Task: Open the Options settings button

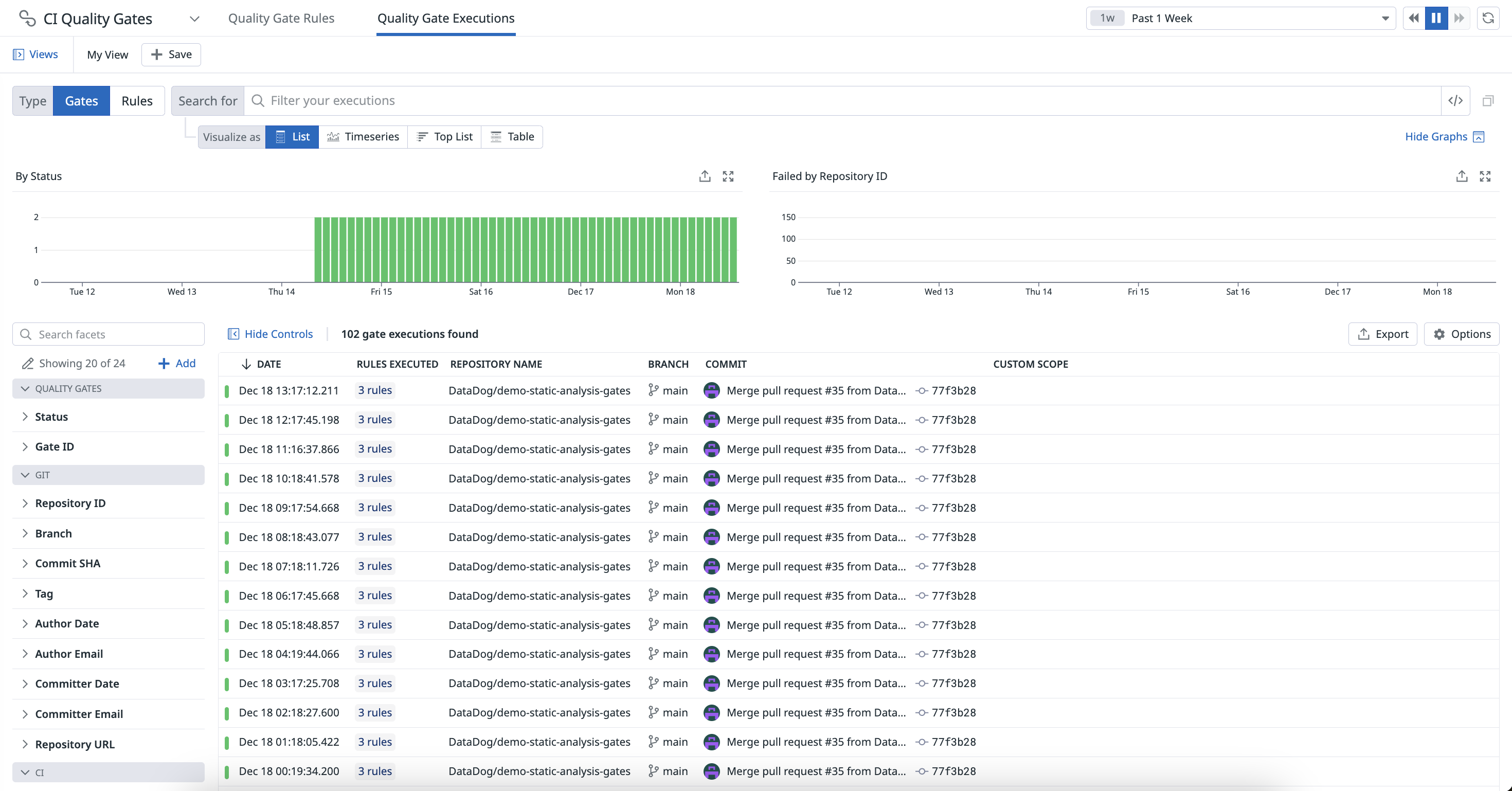Action: tap(1461, 333)
